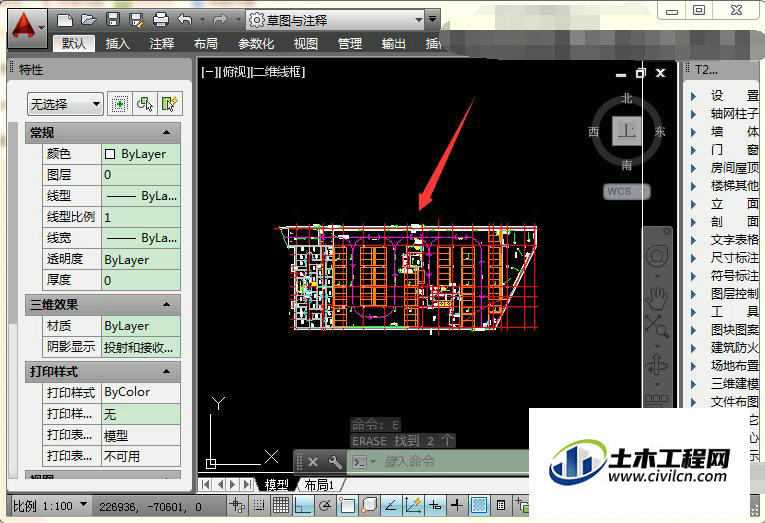Collapse the 打印样式 properties section
This screenshot has width=765, height=523.
(x=166, y=371)
